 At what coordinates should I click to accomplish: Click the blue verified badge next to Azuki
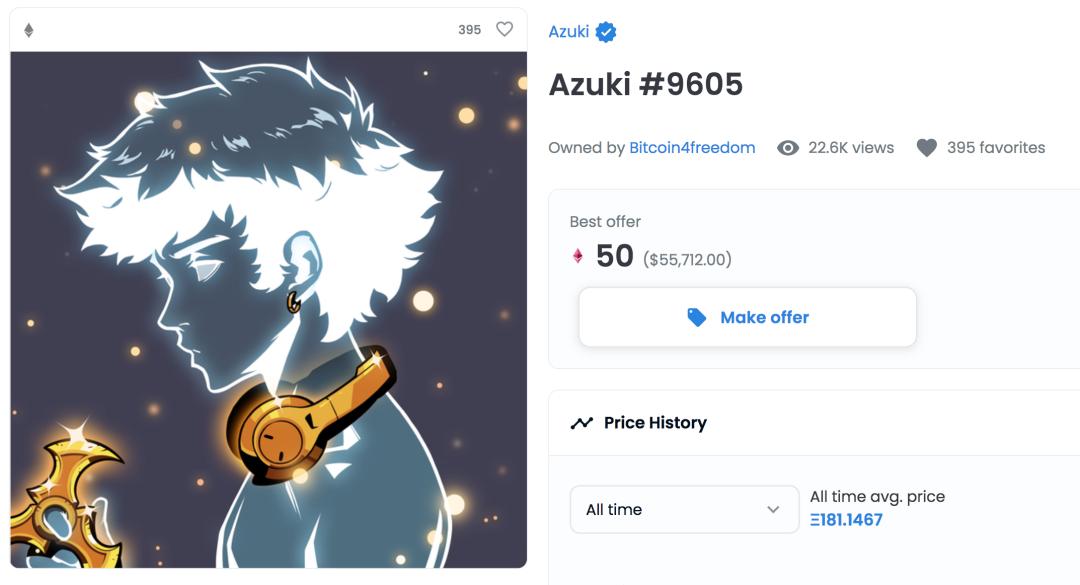pos(606,32)
